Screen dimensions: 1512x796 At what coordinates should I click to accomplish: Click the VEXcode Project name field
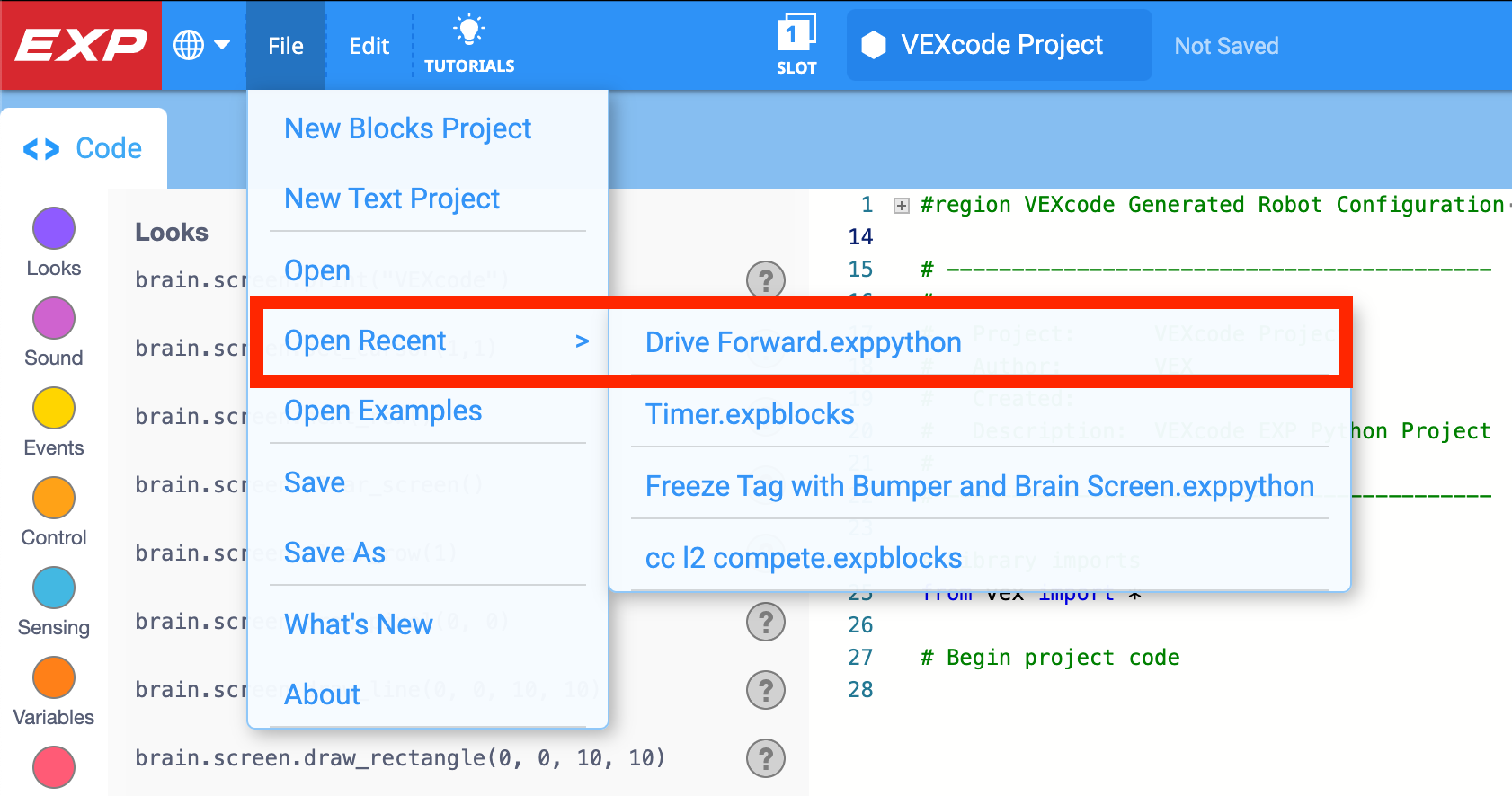click(1000, 45)
